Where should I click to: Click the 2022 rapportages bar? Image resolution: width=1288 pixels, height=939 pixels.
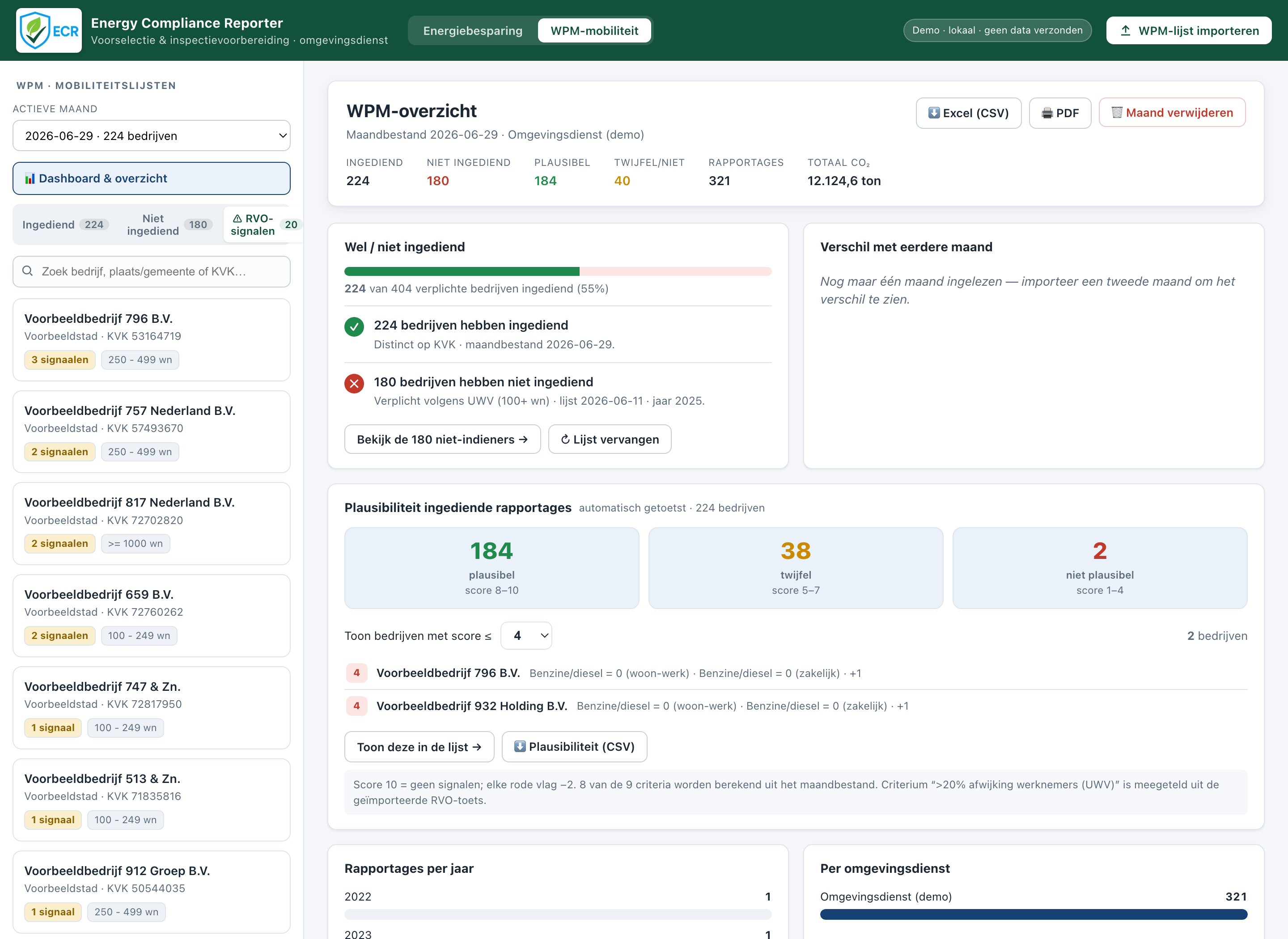click(558, 914)
